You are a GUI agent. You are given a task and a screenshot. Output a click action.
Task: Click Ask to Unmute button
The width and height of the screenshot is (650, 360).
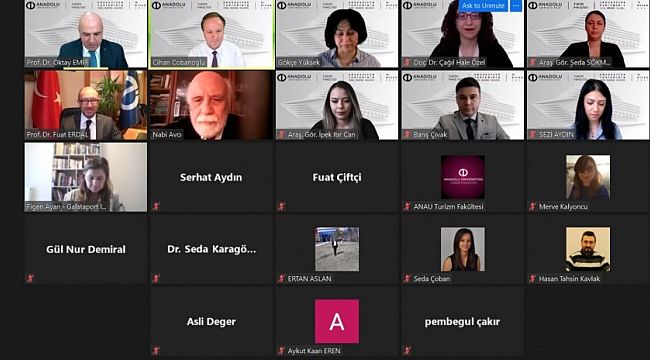pos(483,6)
